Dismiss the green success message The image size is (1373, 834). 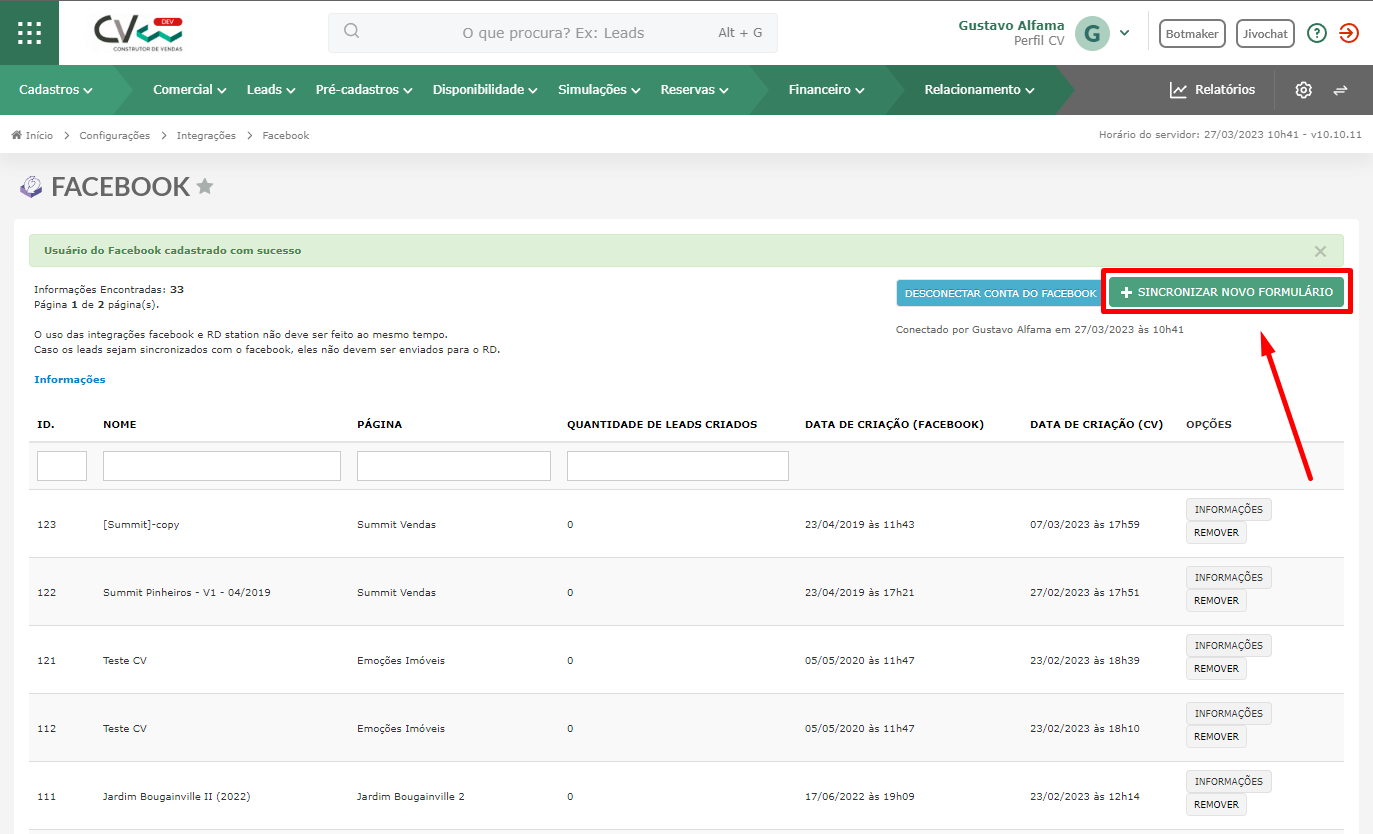click(1320, 251)
